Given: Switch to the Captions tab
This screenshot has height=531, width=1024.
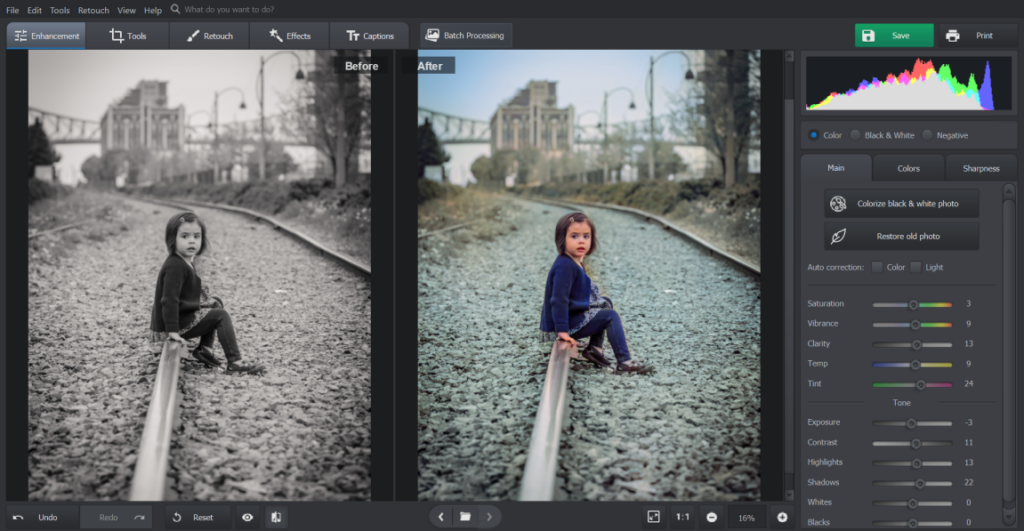Looking at the screenshot, I should 370,36.
